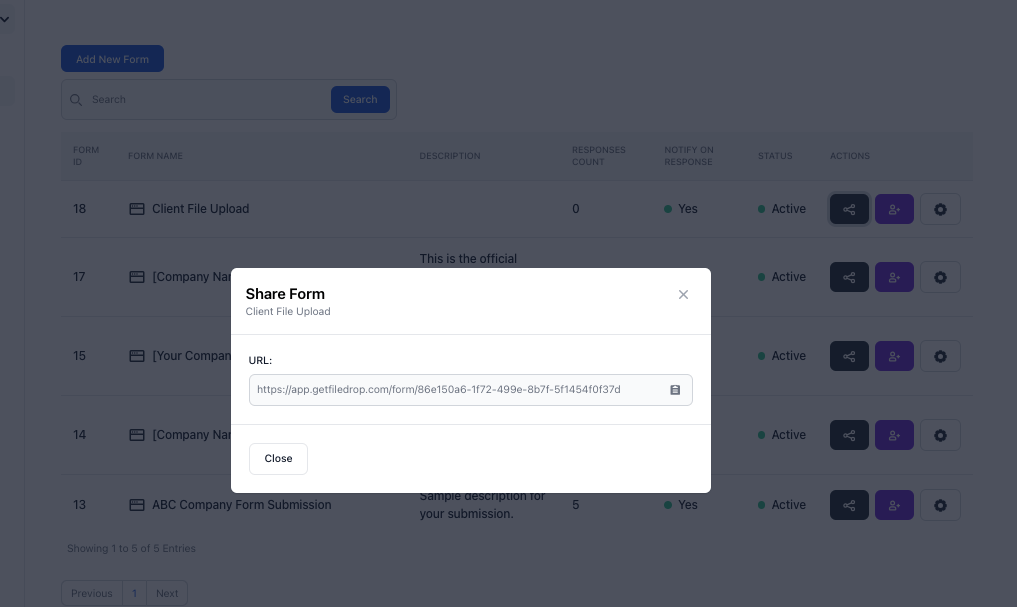Click form icon beside ABC Company Form Submission
1017x607 pixels.
137,505
